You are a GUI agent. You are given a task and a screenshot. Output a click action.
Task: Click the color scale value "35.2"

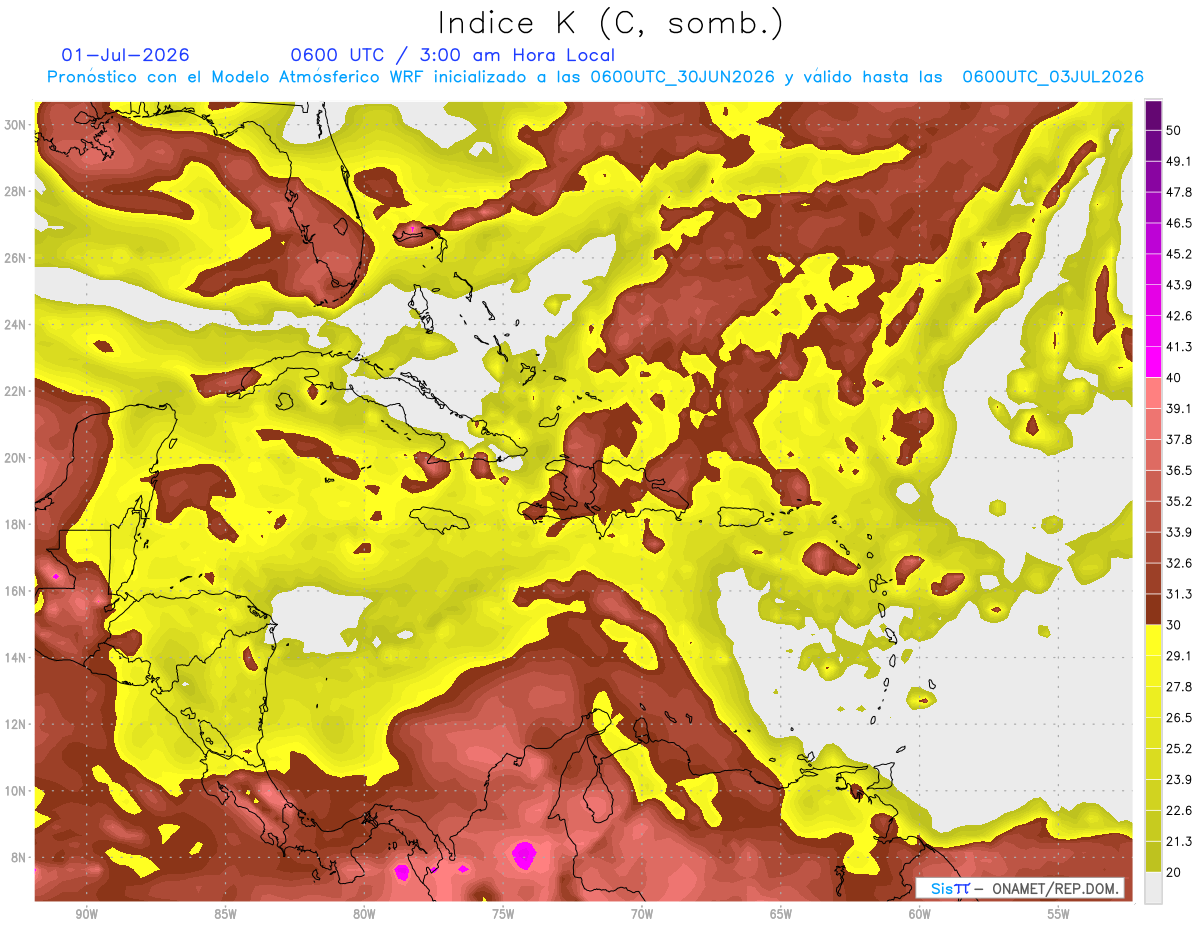[x=1178, y=501]
